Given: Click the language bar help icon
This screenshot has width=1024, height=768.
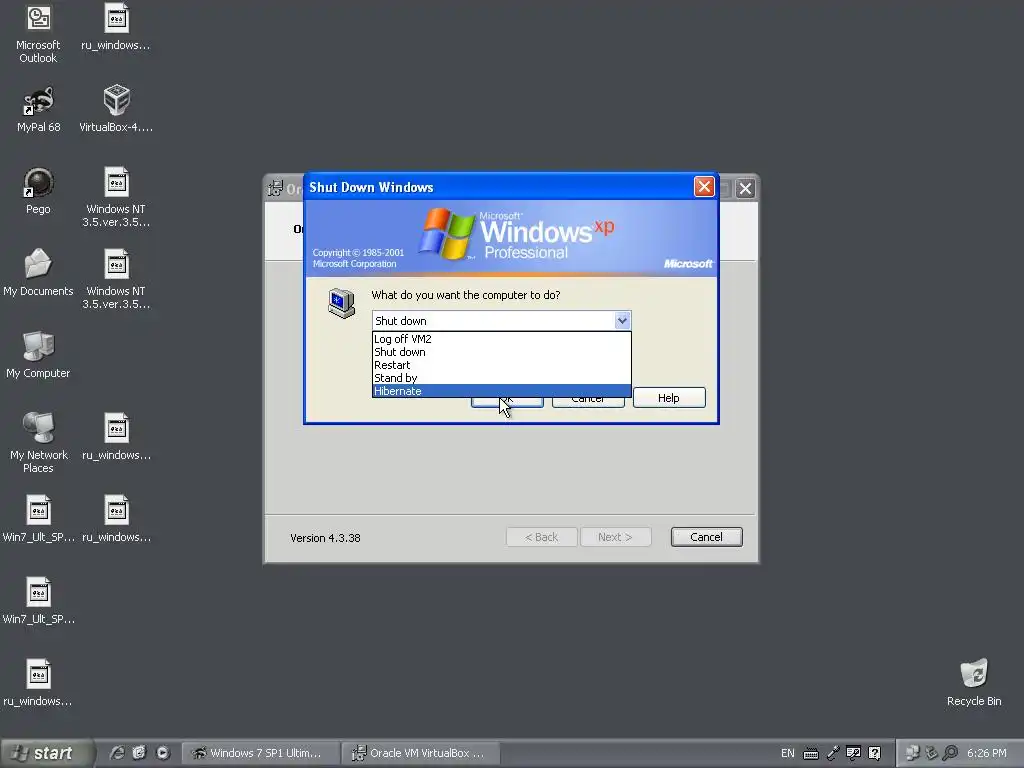Looking at the screenshot, I should click(x=874, y=753).
